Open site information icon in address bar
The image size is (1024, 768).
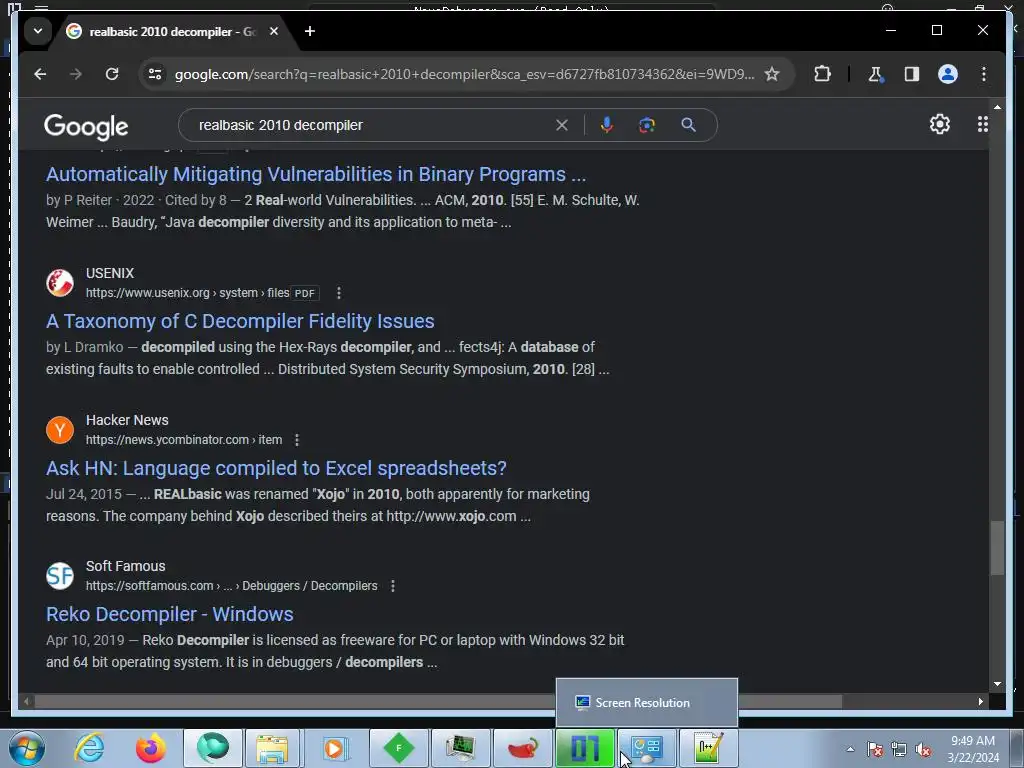pos(155,74)
